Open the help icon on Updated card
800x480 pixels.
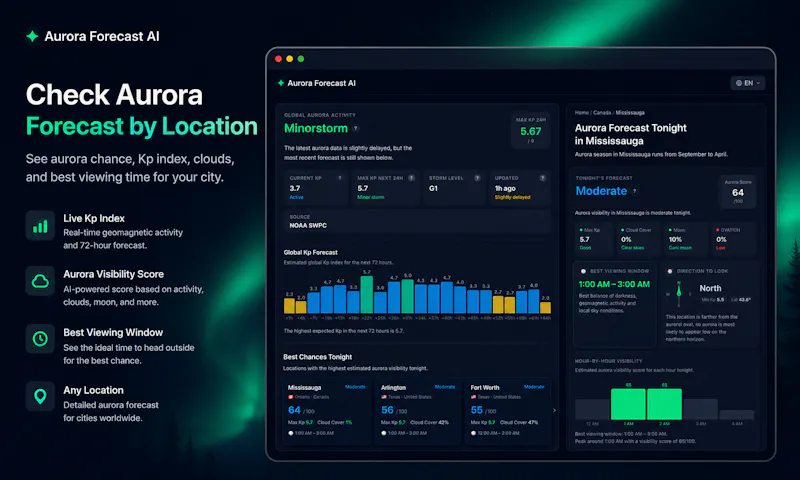(x=542, y=178)
